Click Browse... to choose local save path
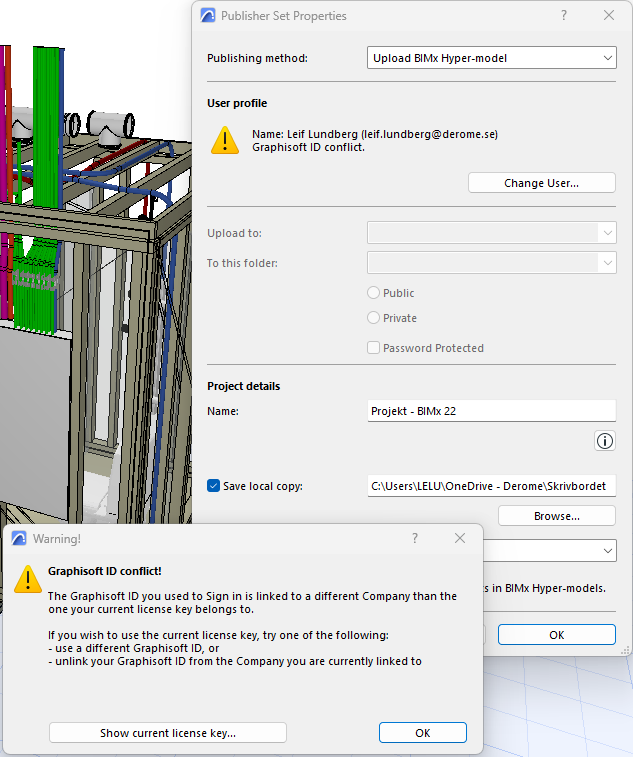 point(556,516)
